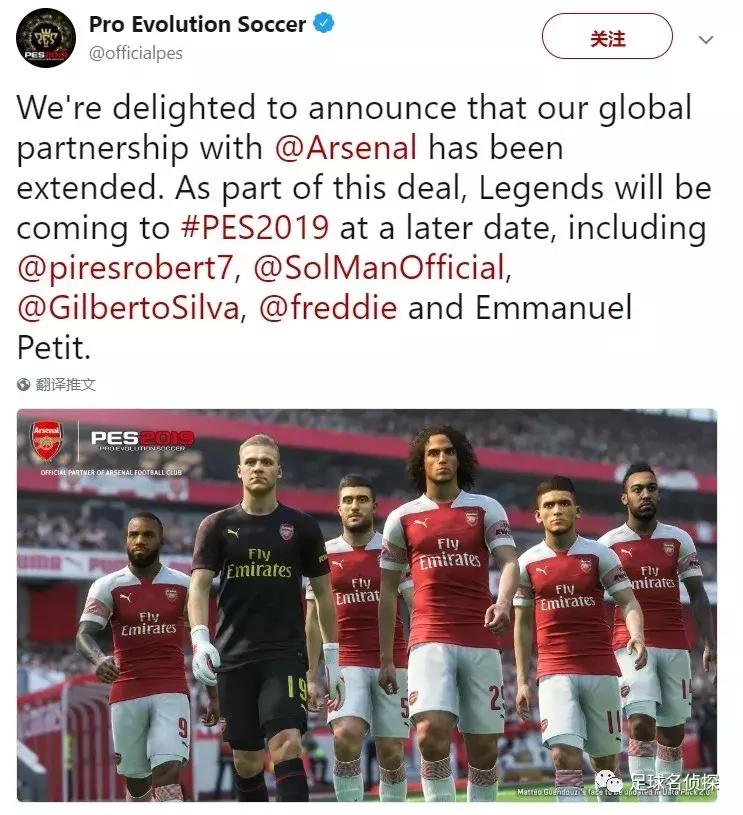Open the @GilbertoSilva mention
The image size is (743, 815).
(x=128, y=308)
